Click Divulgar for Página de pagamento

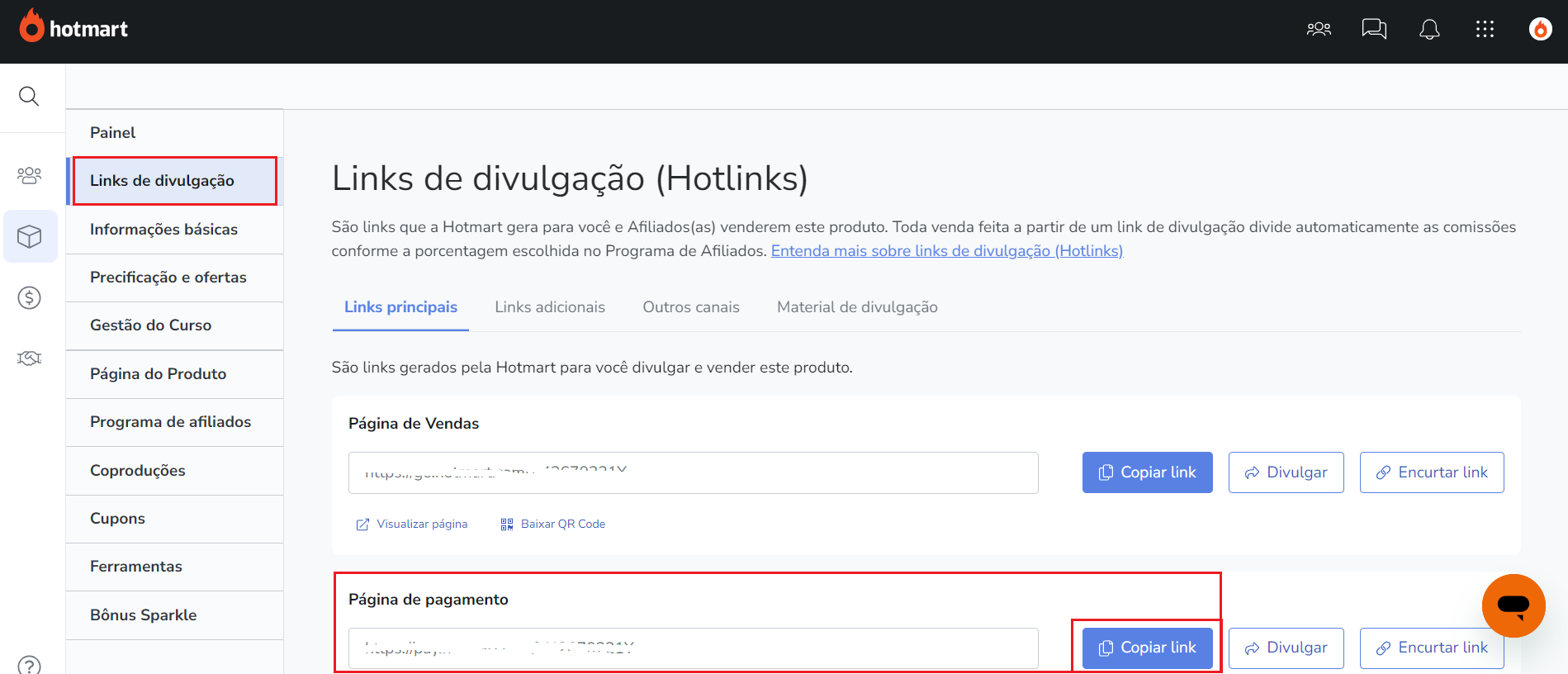(1286, 648)
